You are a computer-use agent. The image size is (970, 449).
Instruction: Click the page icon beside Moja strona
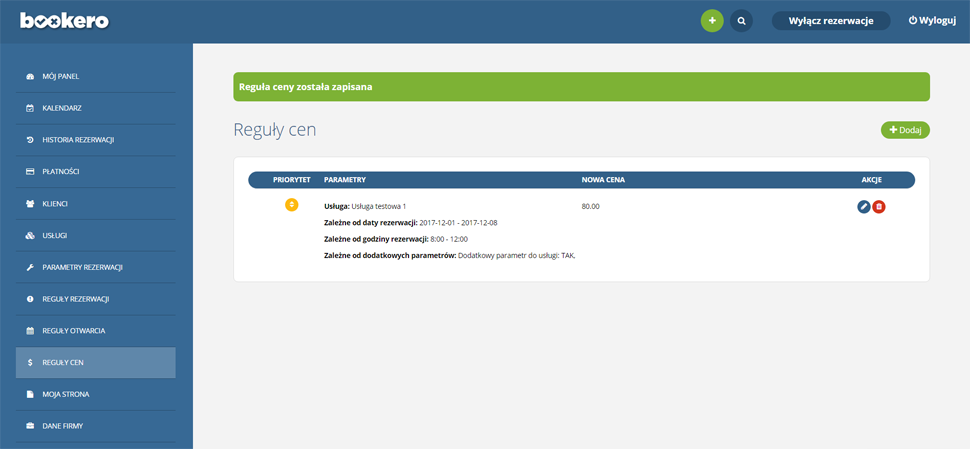30,394
